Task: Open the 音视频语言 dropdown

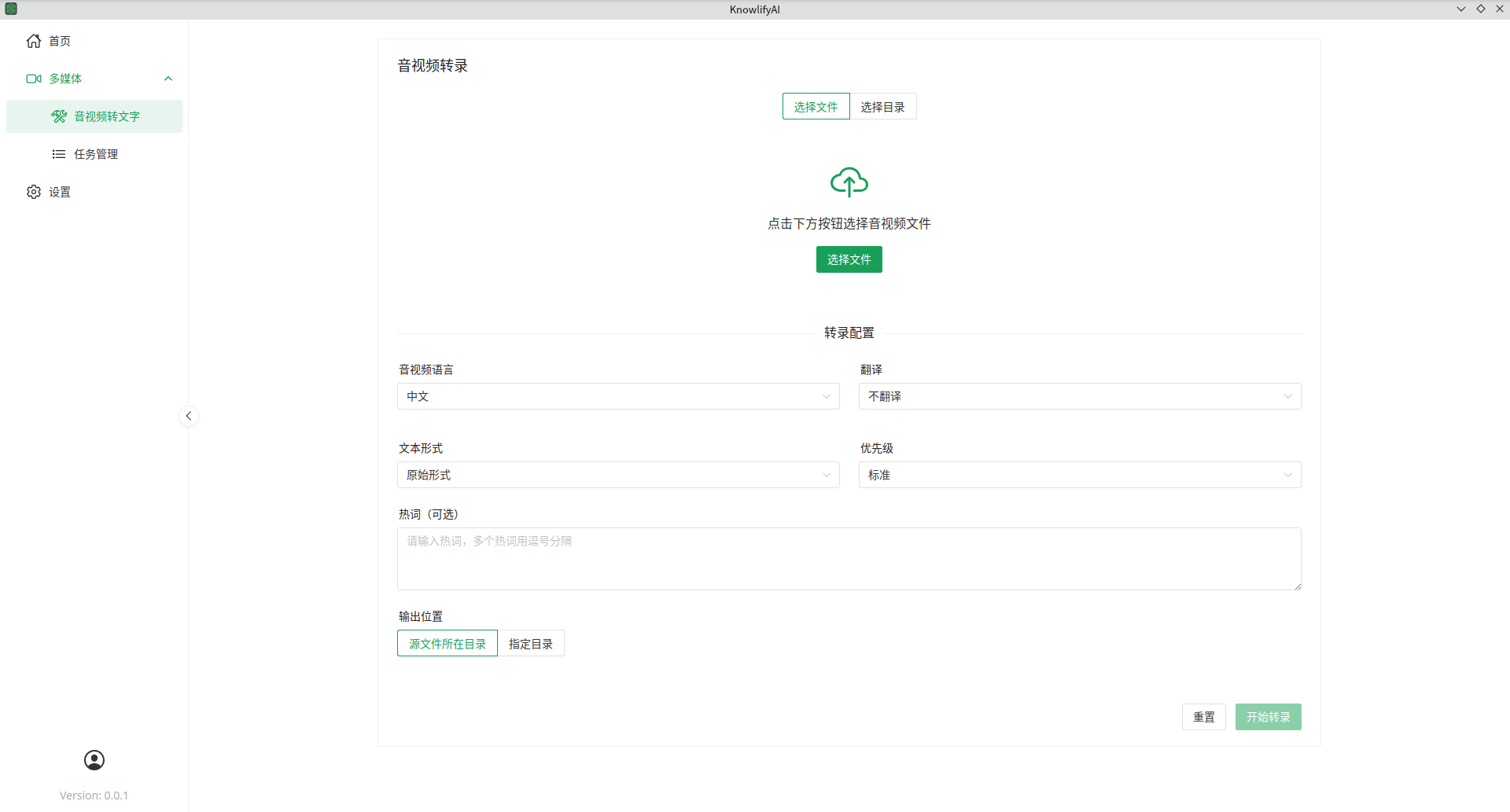Action: pyautogui.click(x=618, y=396)
